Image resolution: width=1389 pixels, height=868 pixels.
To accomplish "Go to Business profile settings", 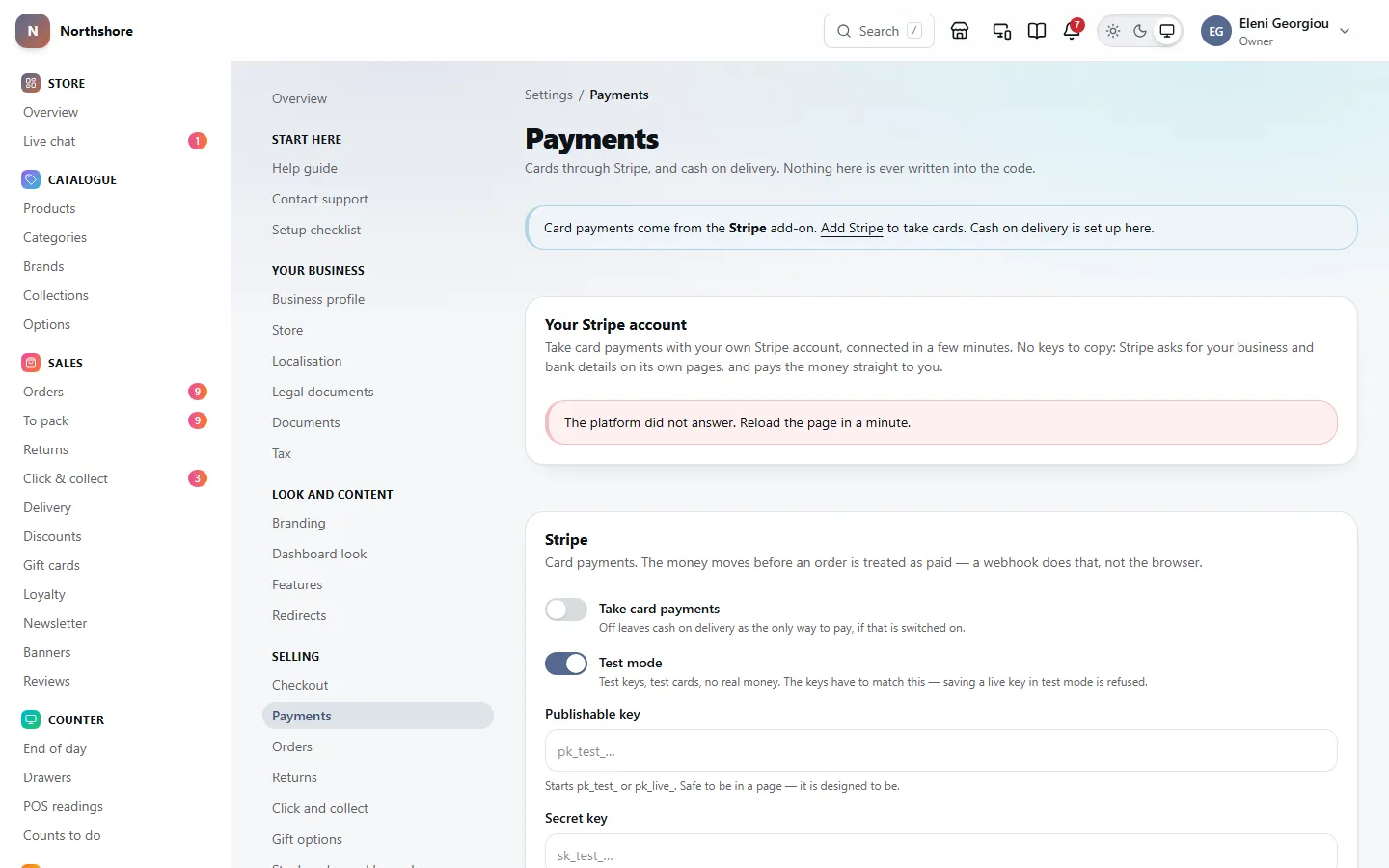I will coord(378,299).
